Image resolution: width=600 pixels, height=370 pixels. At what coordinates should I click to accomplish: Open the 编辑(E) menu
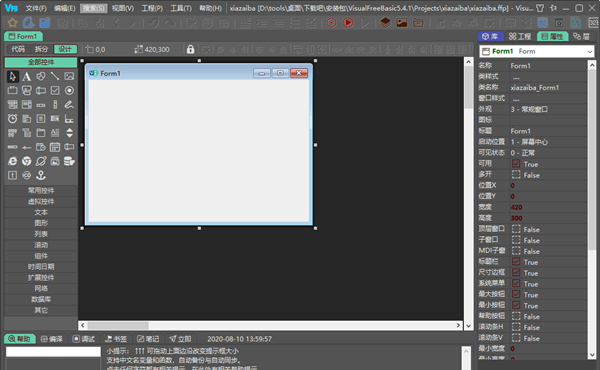[65, 8]
